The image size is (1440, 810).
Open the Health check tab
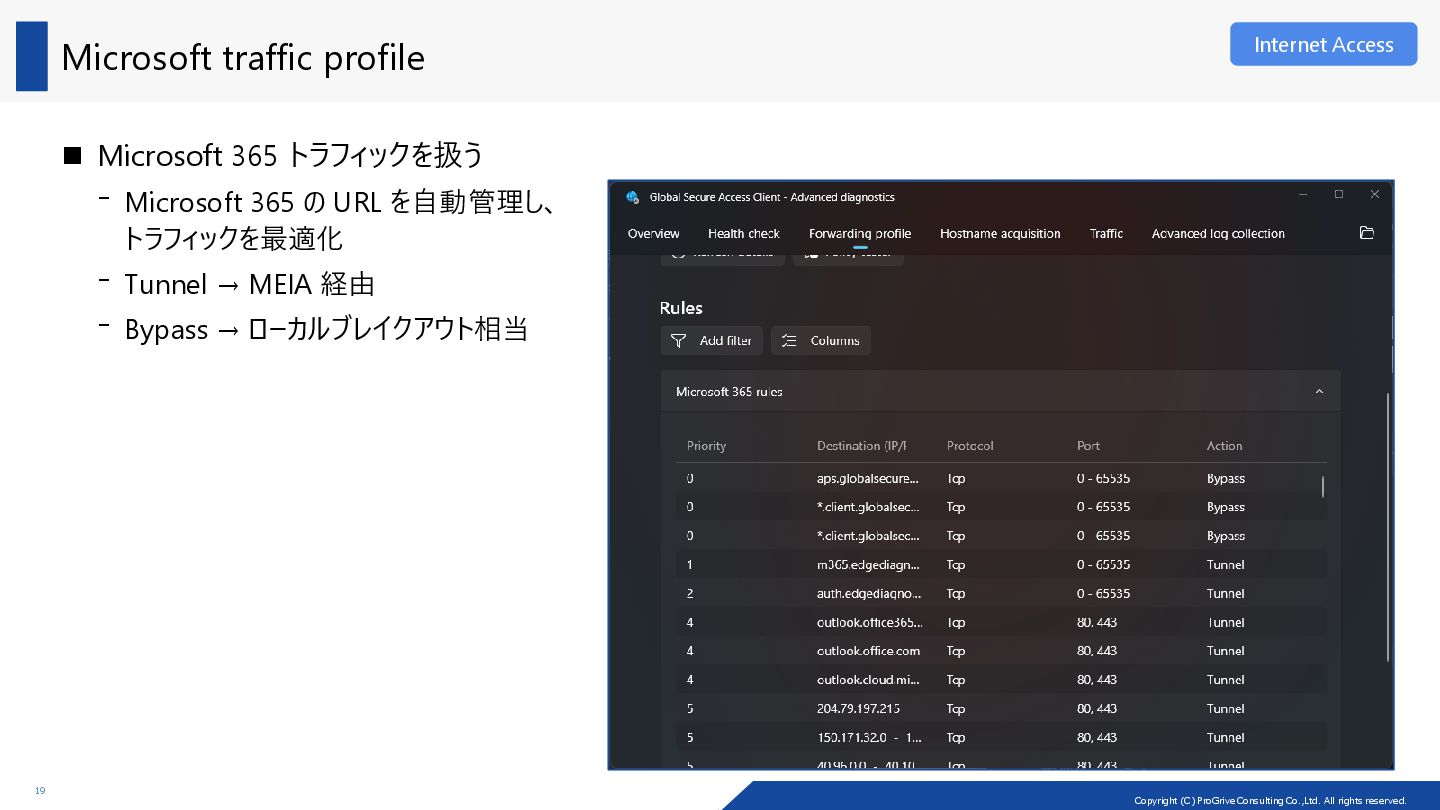743,234
